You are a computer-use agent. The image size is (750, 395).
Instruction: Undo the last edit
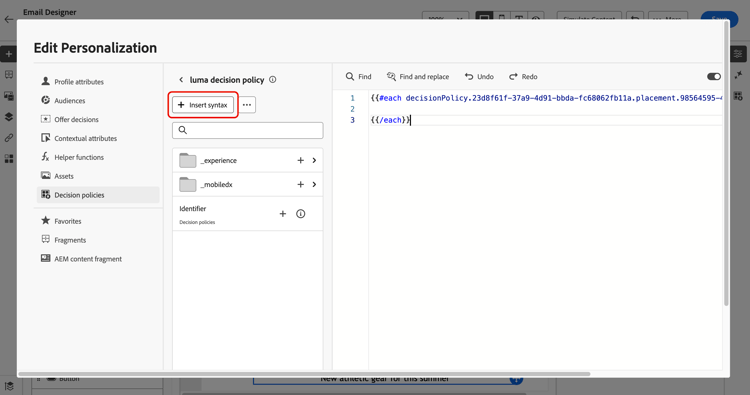479,77
